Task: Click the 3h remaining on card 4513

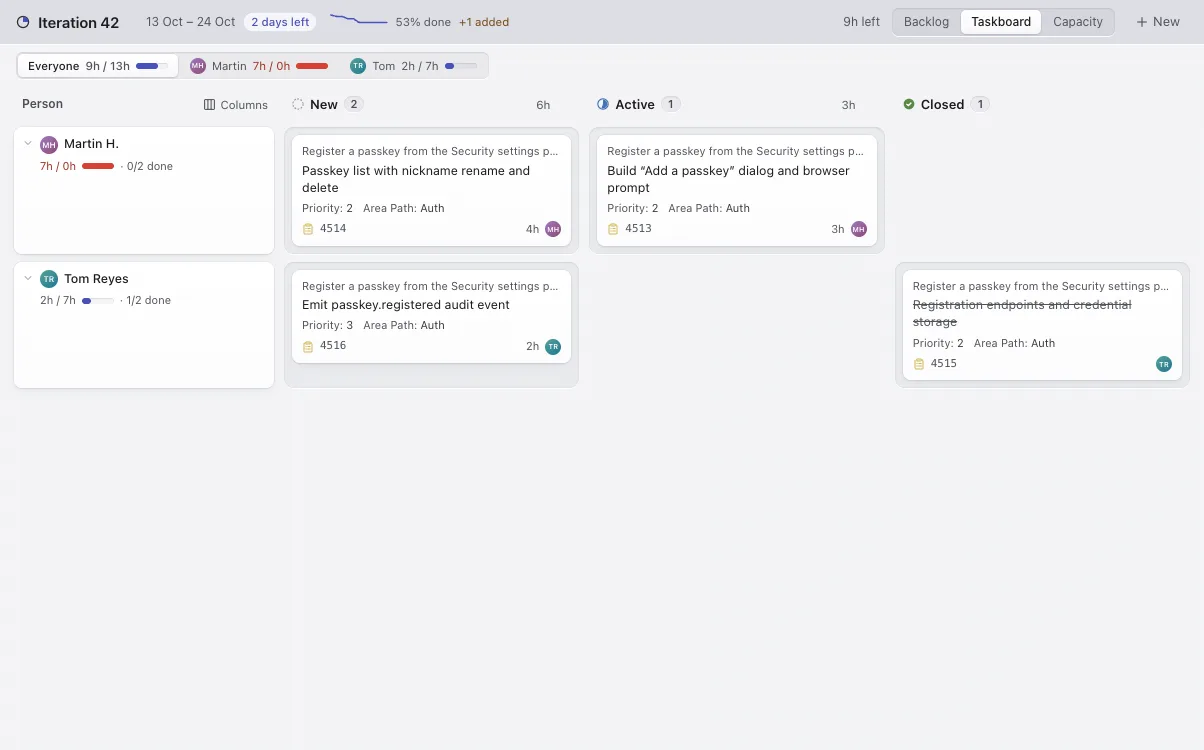Action: pyautogui.click(x=838, y=229)
